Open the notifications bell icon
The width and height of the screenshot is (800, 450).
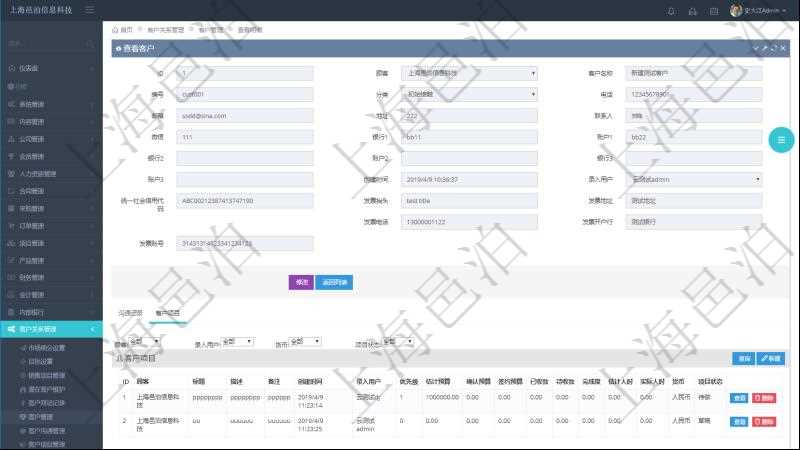click(671, 11)
